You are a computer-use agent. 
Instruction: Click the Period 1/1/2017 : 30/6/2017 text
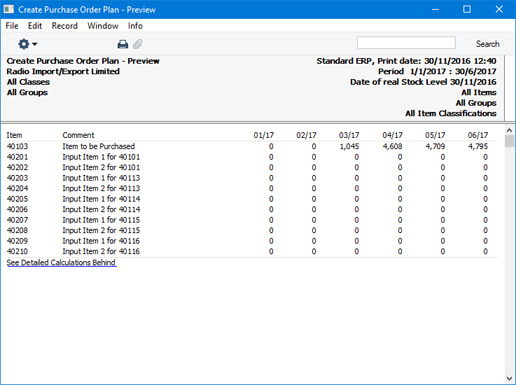tap(437, 71)
